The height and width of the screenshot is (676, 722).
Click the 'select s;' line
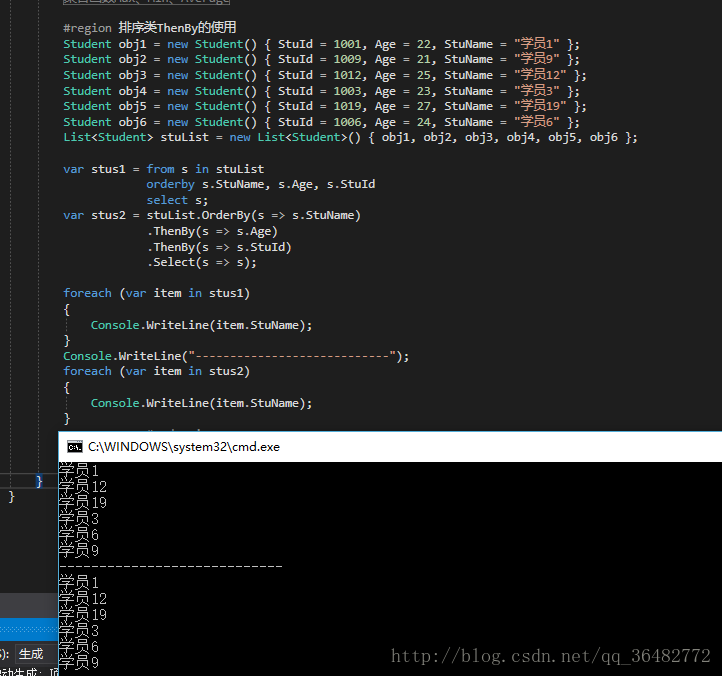click(177, 200)
